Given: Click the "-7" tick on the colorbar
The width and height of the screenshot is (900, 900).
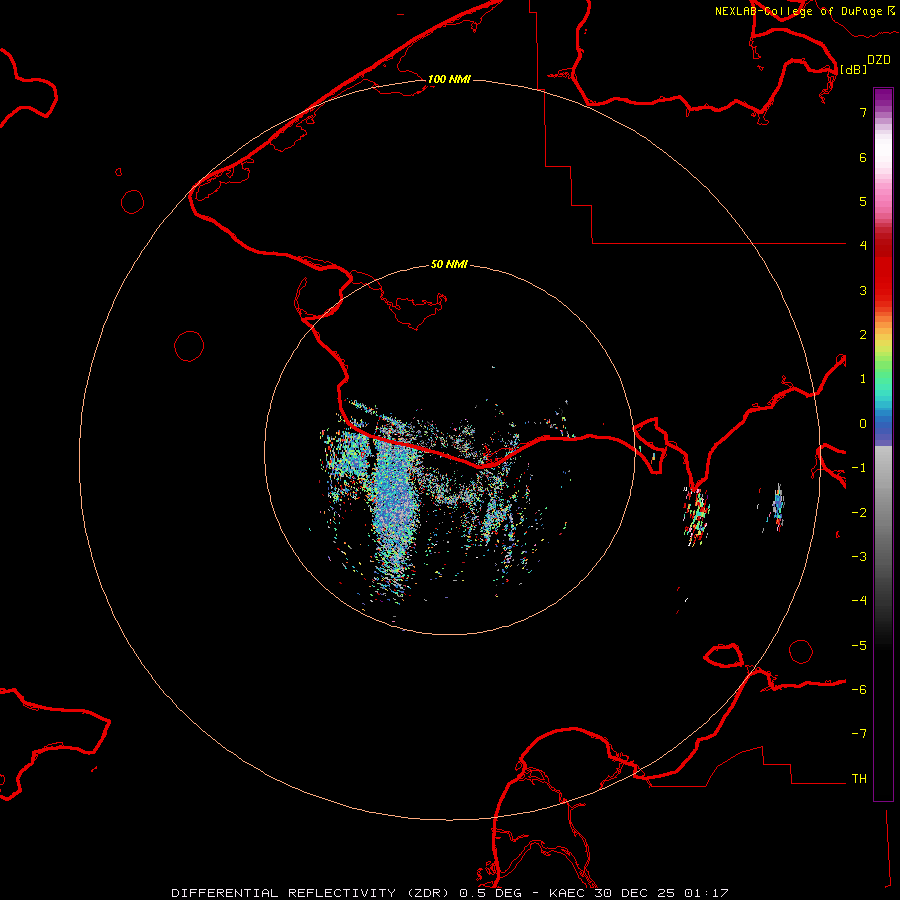Looking at the screenshot, I should click(x=859, y=734).
